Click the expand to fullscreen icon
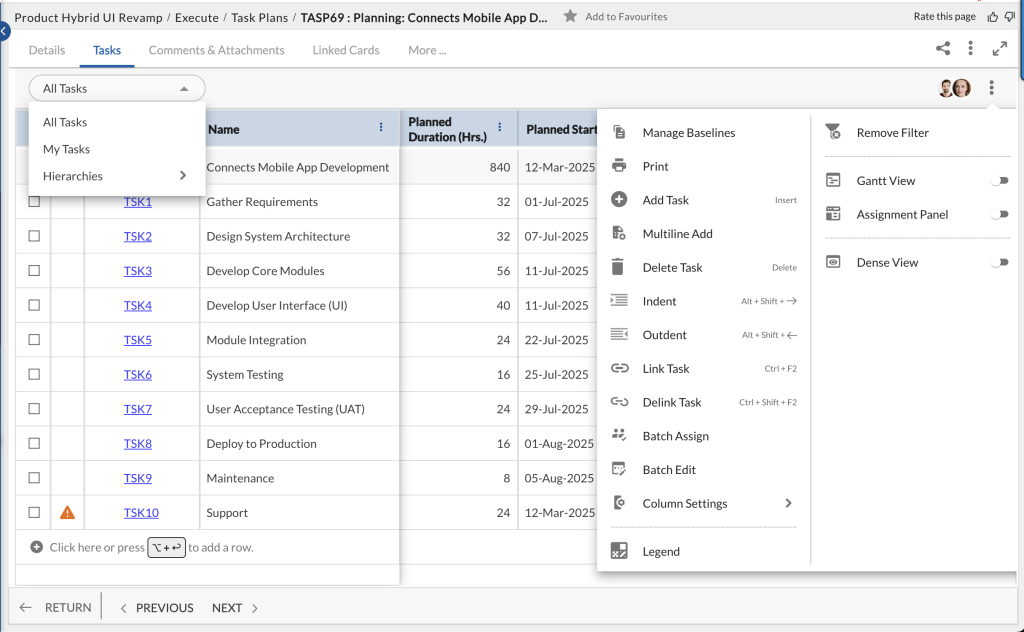This screenshot has width=1024, height=632. click(1000, 47)
